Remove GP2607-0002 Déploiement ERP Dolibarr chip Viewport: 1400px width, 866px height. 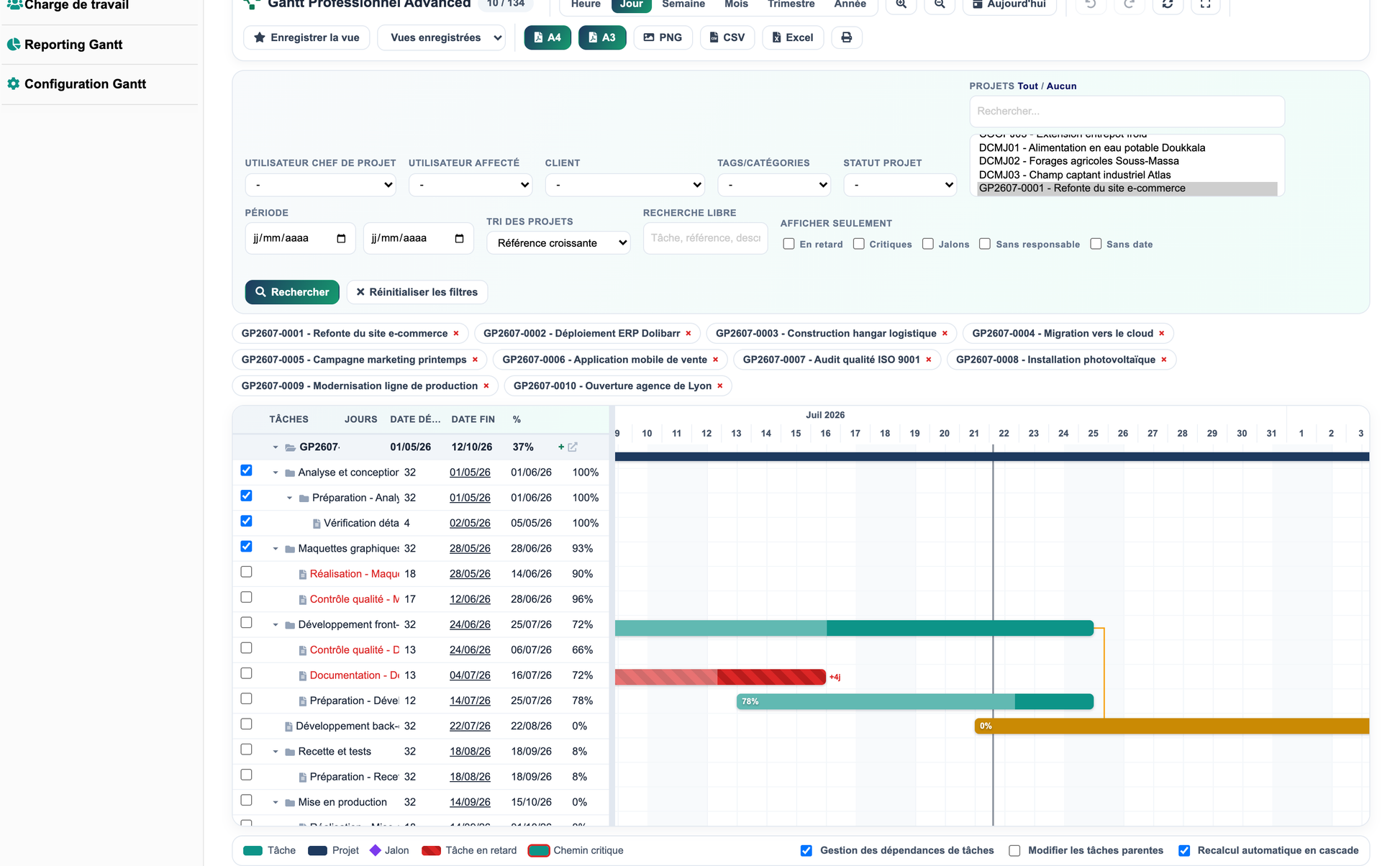click(688, 334)
